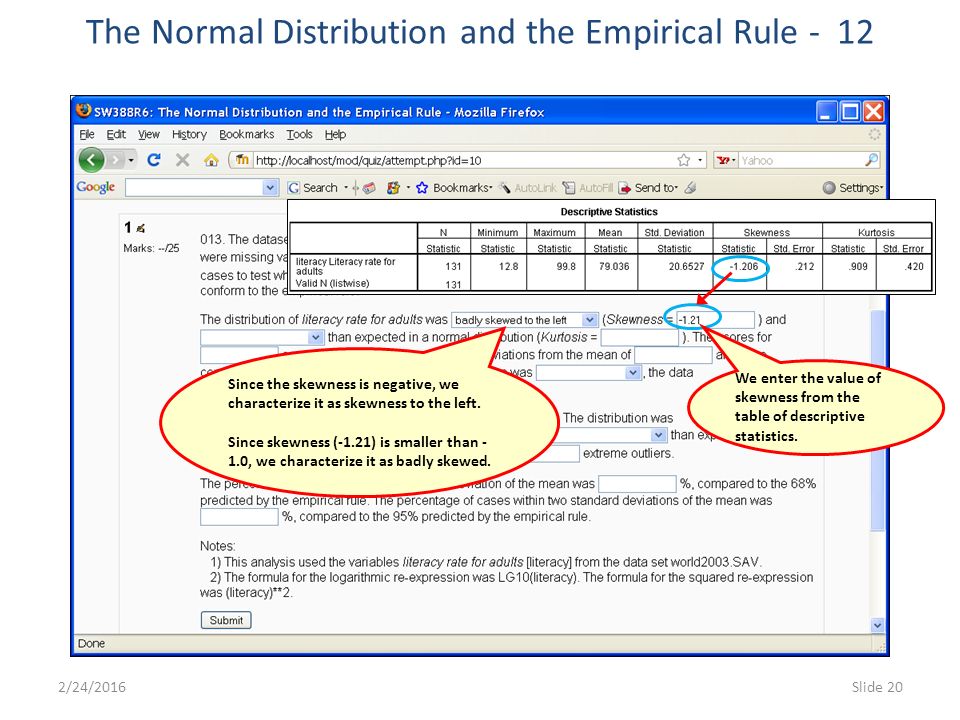This screenshot has width=960, height=720.
Task: Reload the current page
Action: pos(154,160)
